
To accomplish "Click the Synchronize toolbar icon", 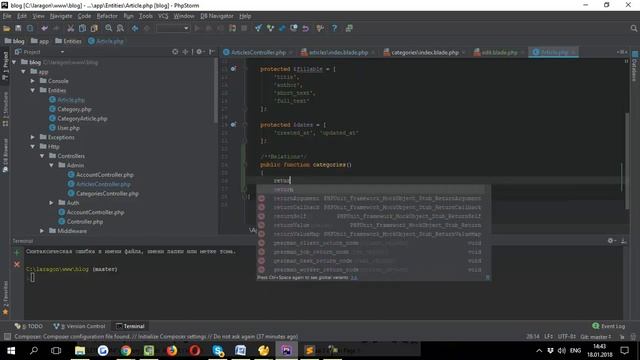I will pyautogui.click(x=30, y=28).
